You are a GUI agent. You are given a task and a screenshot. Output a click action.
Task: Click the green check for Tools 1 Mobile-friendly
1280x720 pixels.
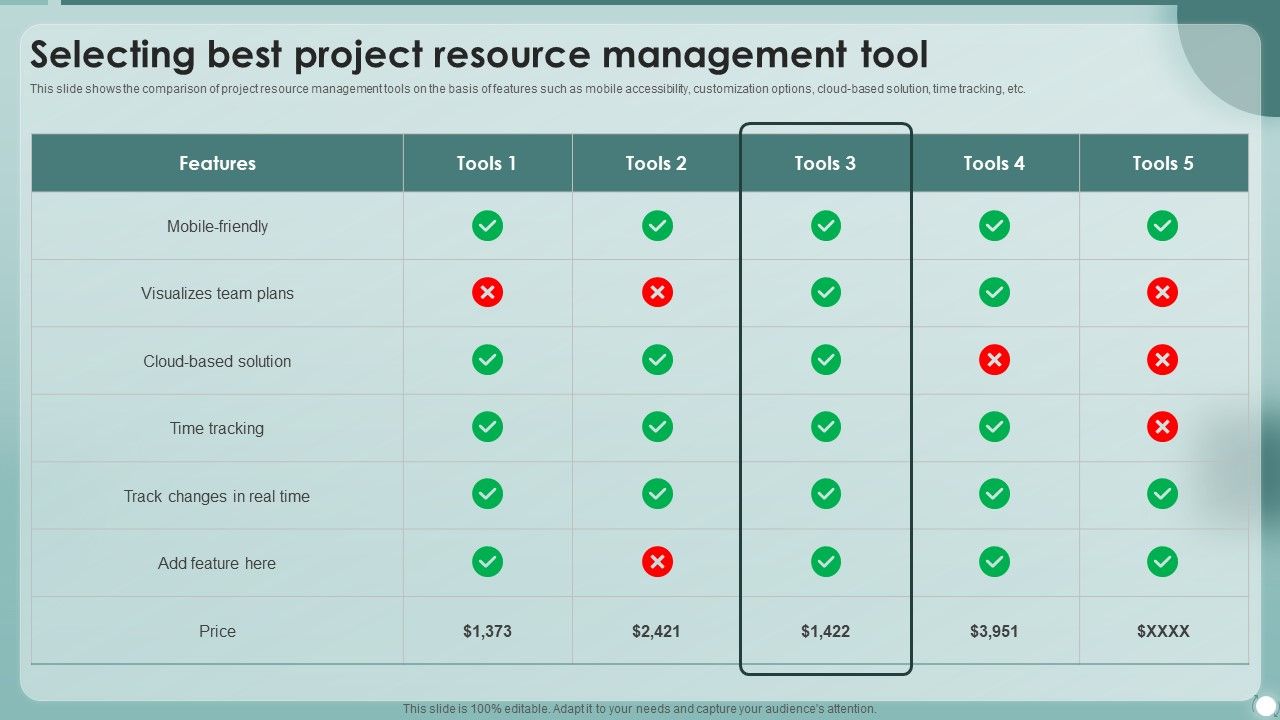pos(487,226)
